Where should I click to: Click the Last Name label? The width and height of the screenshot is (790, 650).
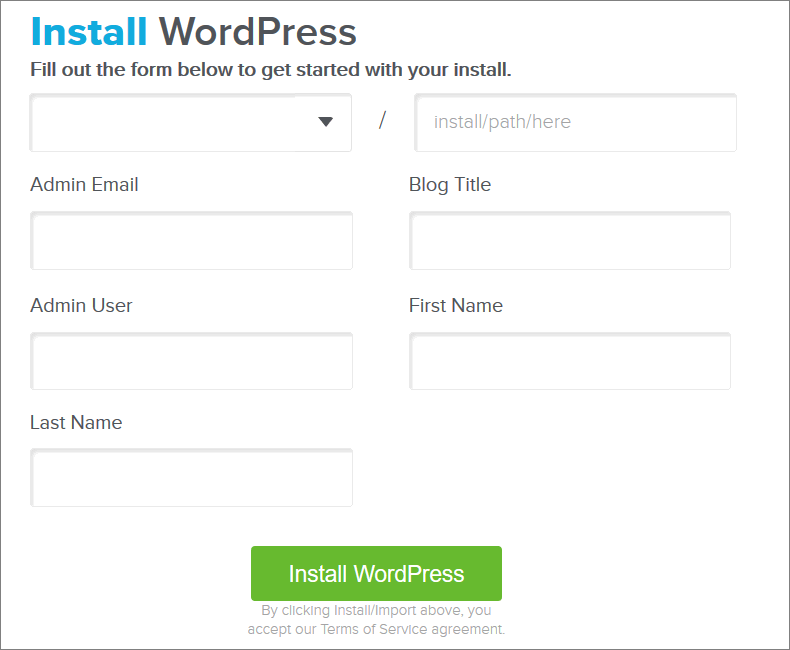(76, 422)
